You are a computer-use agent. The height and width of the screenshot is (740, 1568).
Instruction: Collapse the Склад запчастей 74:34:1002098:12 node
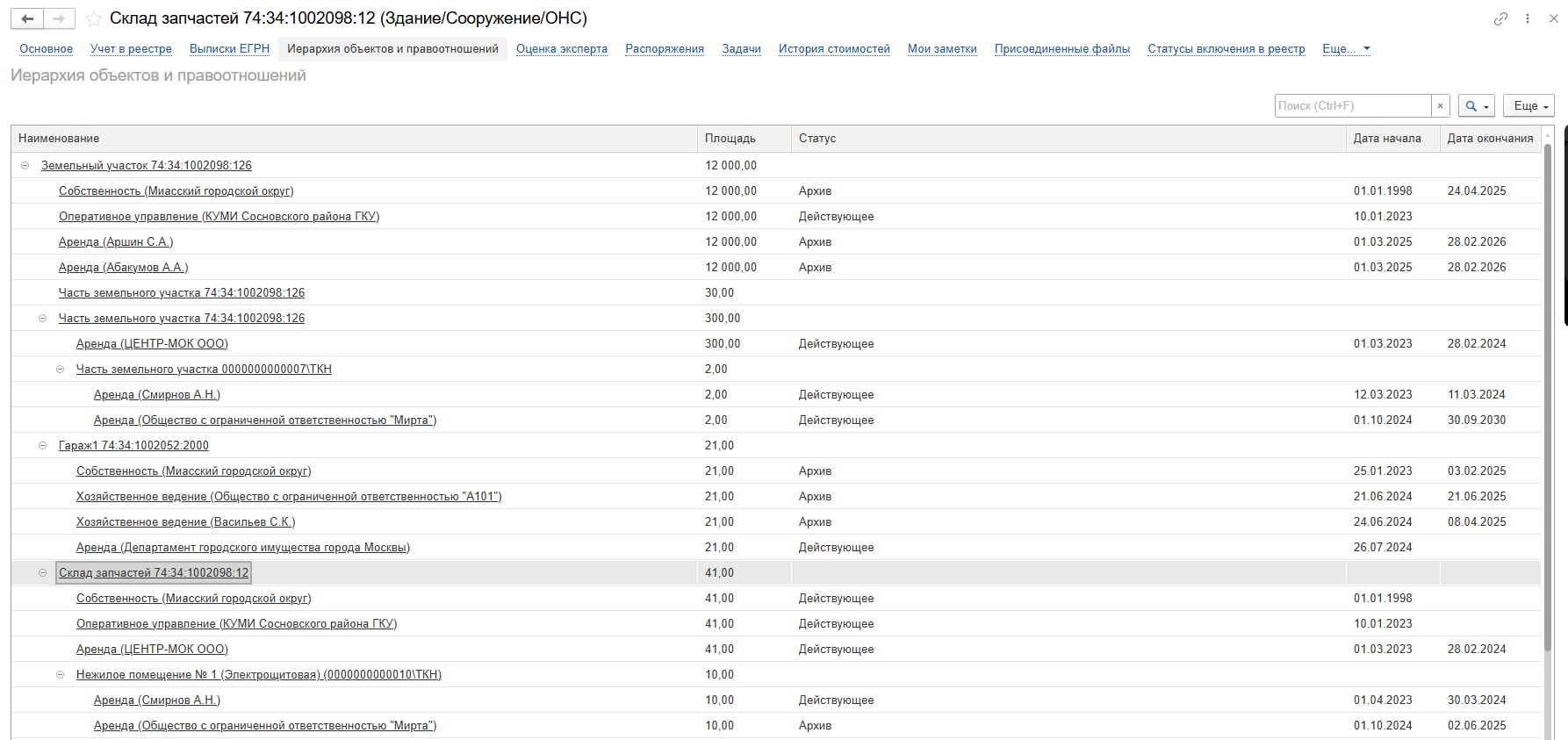point(42,572)
